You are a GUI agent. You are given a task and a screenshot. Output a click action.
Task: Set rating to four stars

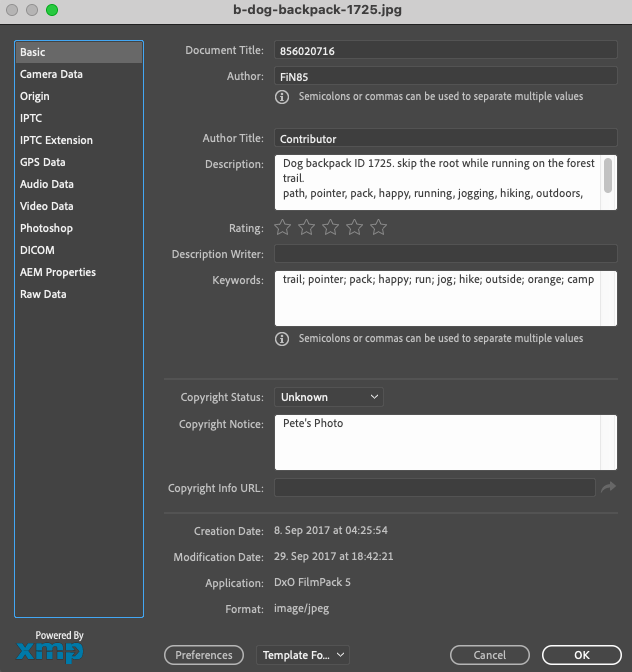click(x=354, y=227)
